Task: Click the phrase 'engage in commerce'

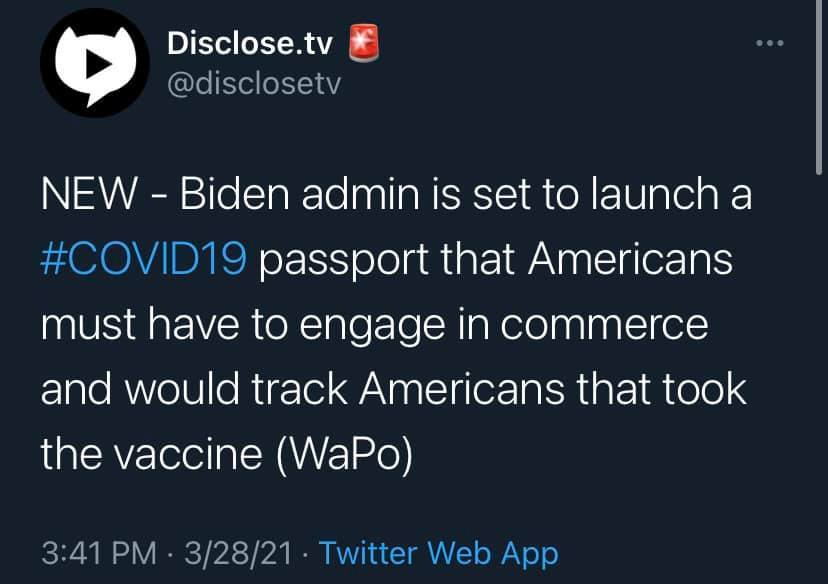Action: [x=504, y=326]
